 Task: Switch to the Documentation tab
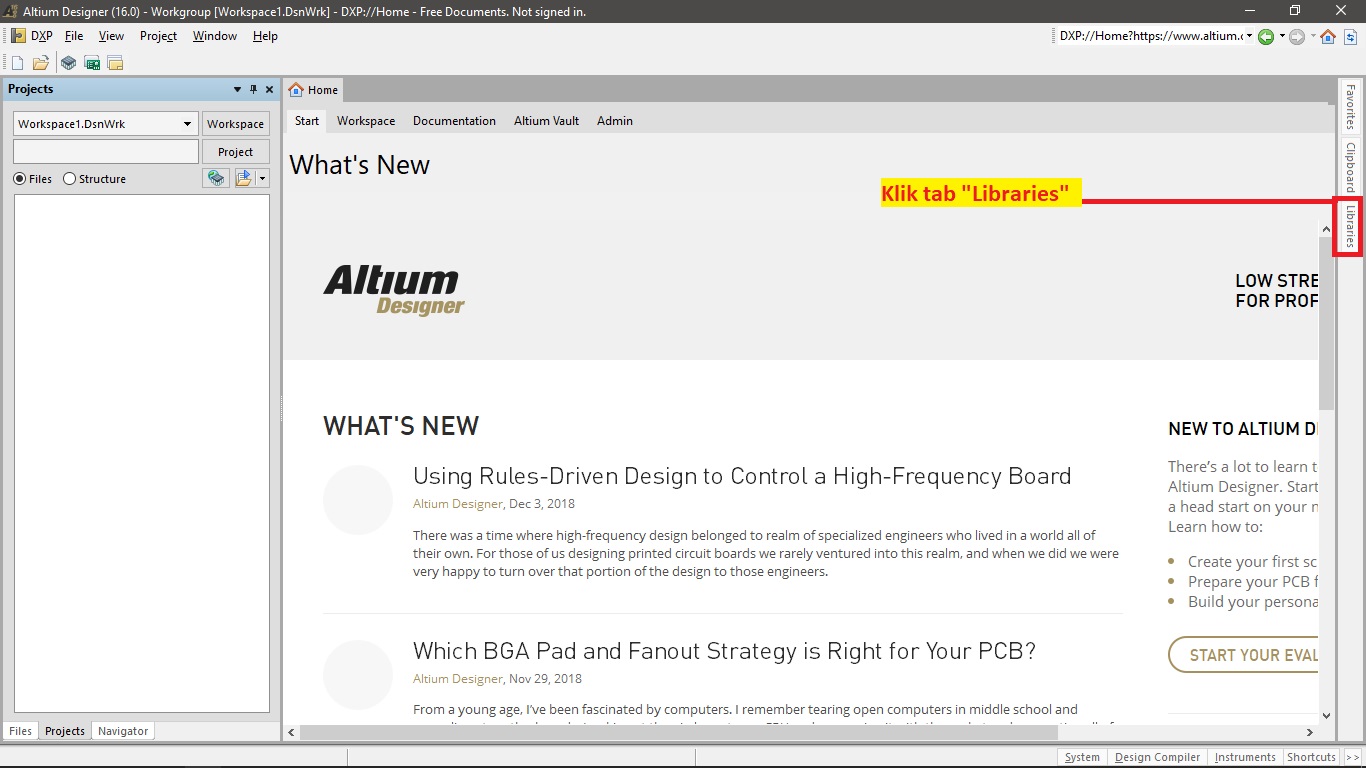coord(454,121)
